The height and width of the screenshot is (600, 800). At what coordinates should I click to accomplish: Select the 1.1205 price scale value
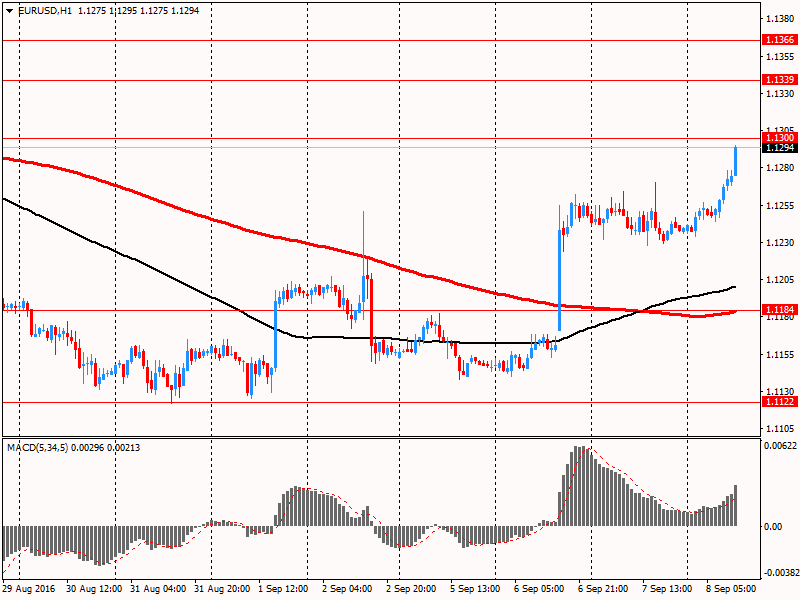click(780, 280)
